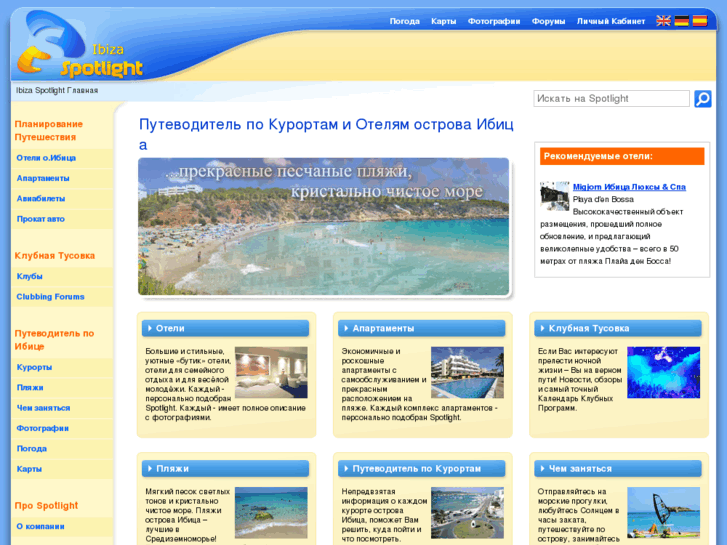This screenshot has width=727, height=545.
Task: Open Курорты sidebar link
Action: (62, 367)
